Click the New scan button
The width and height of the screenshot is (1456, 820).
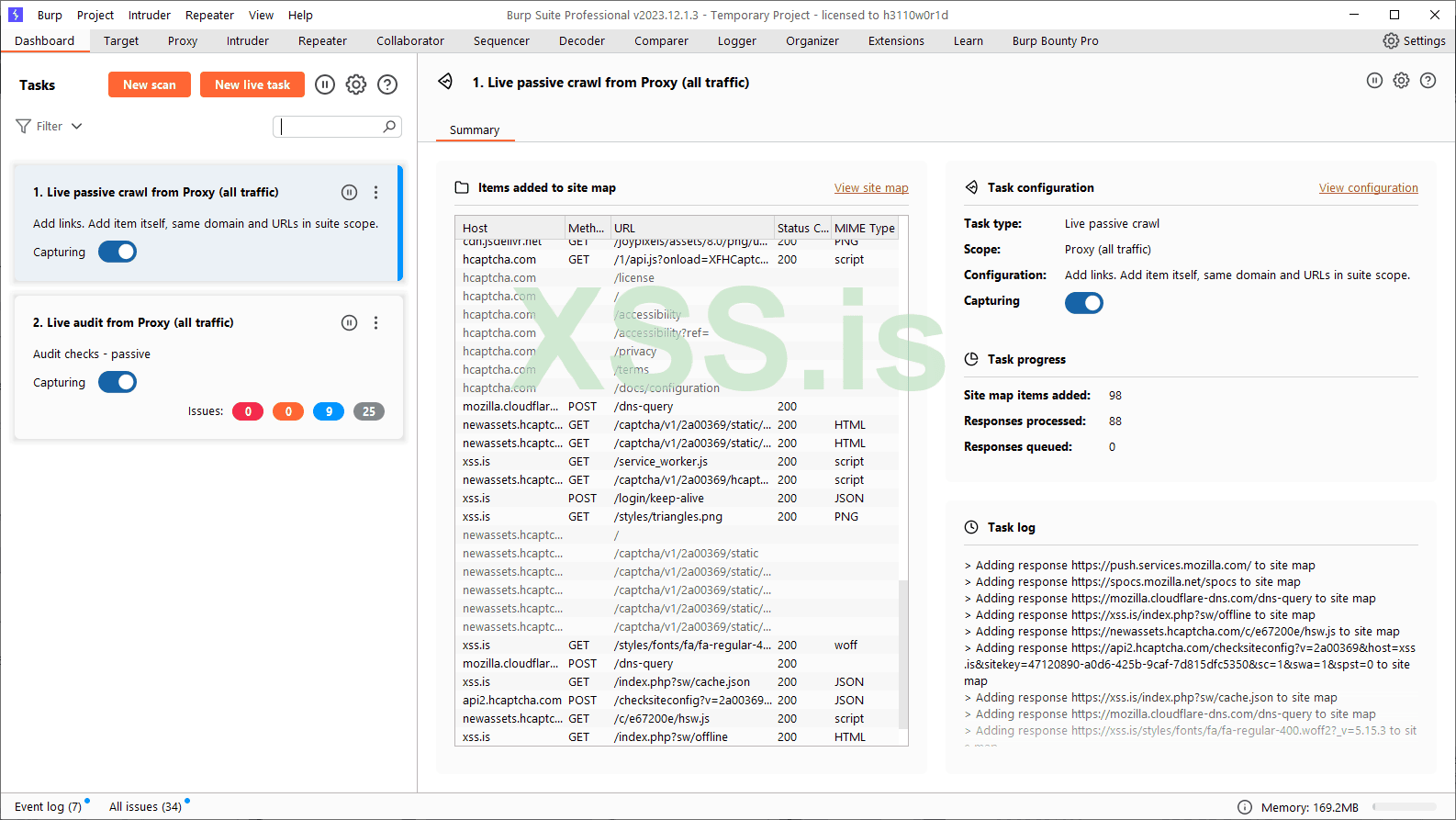pos(150,84)
